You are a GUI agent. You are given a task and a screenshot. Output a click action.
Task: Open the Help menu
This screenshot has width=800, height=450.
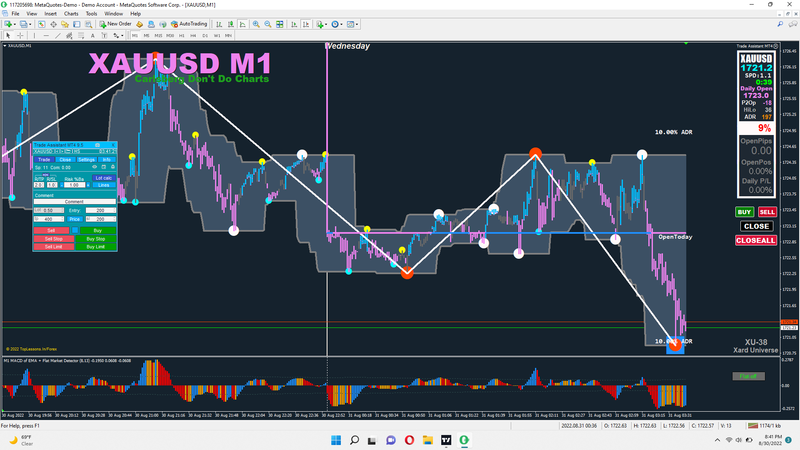click(x=135, y=14)
